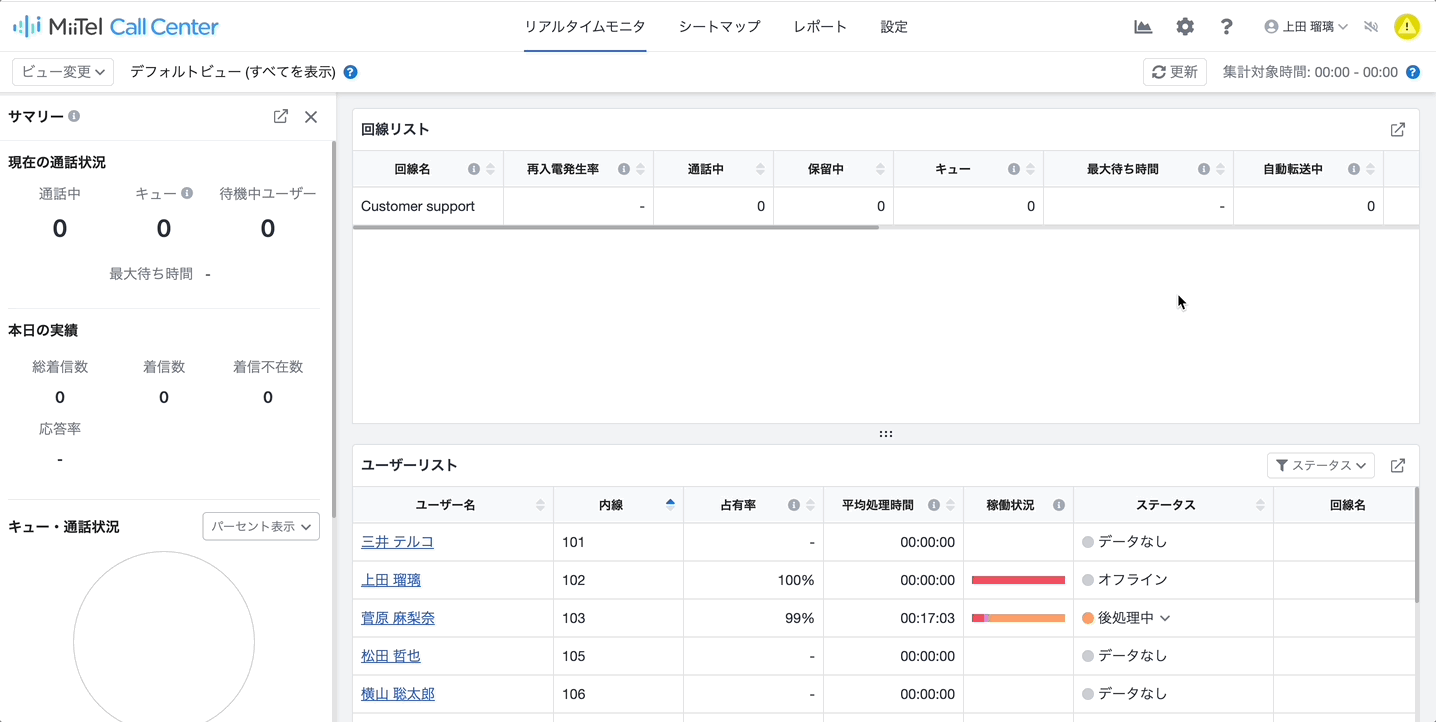Click info icon in 占有率 column header
The height and width of the screenshot is (722, 1436).
794,505
